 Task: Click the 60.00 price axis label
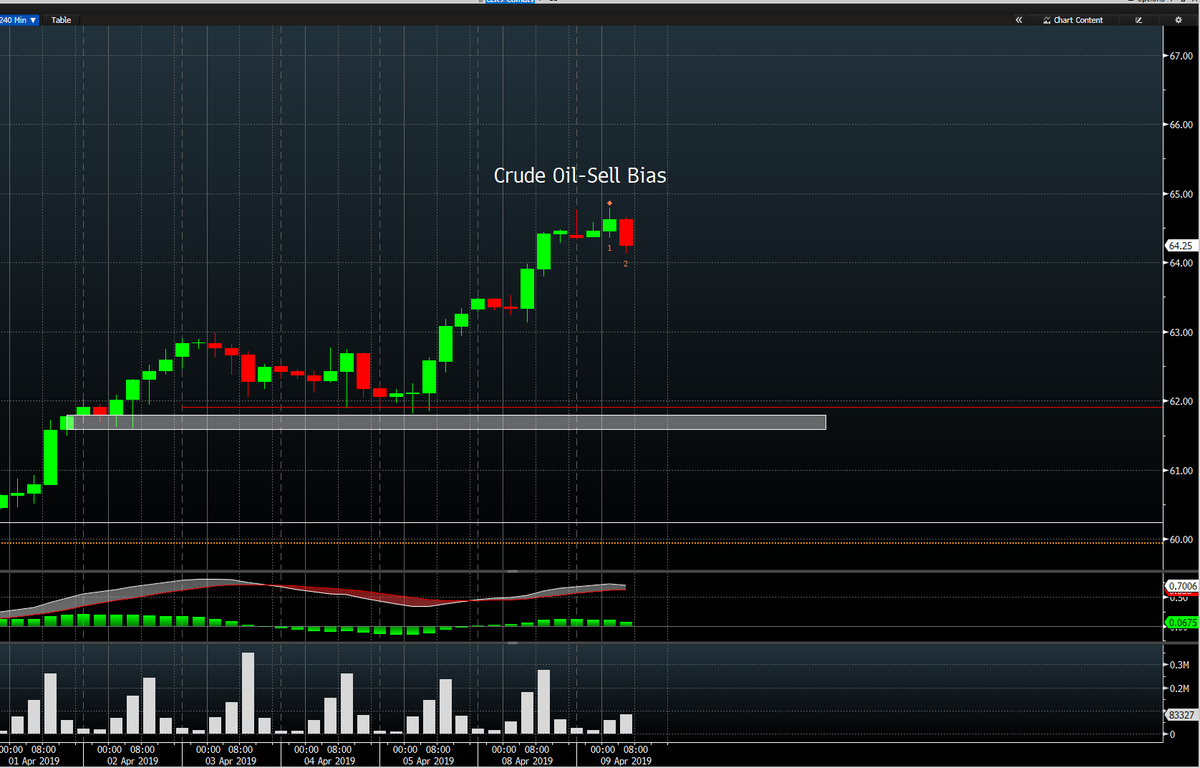1181,540
